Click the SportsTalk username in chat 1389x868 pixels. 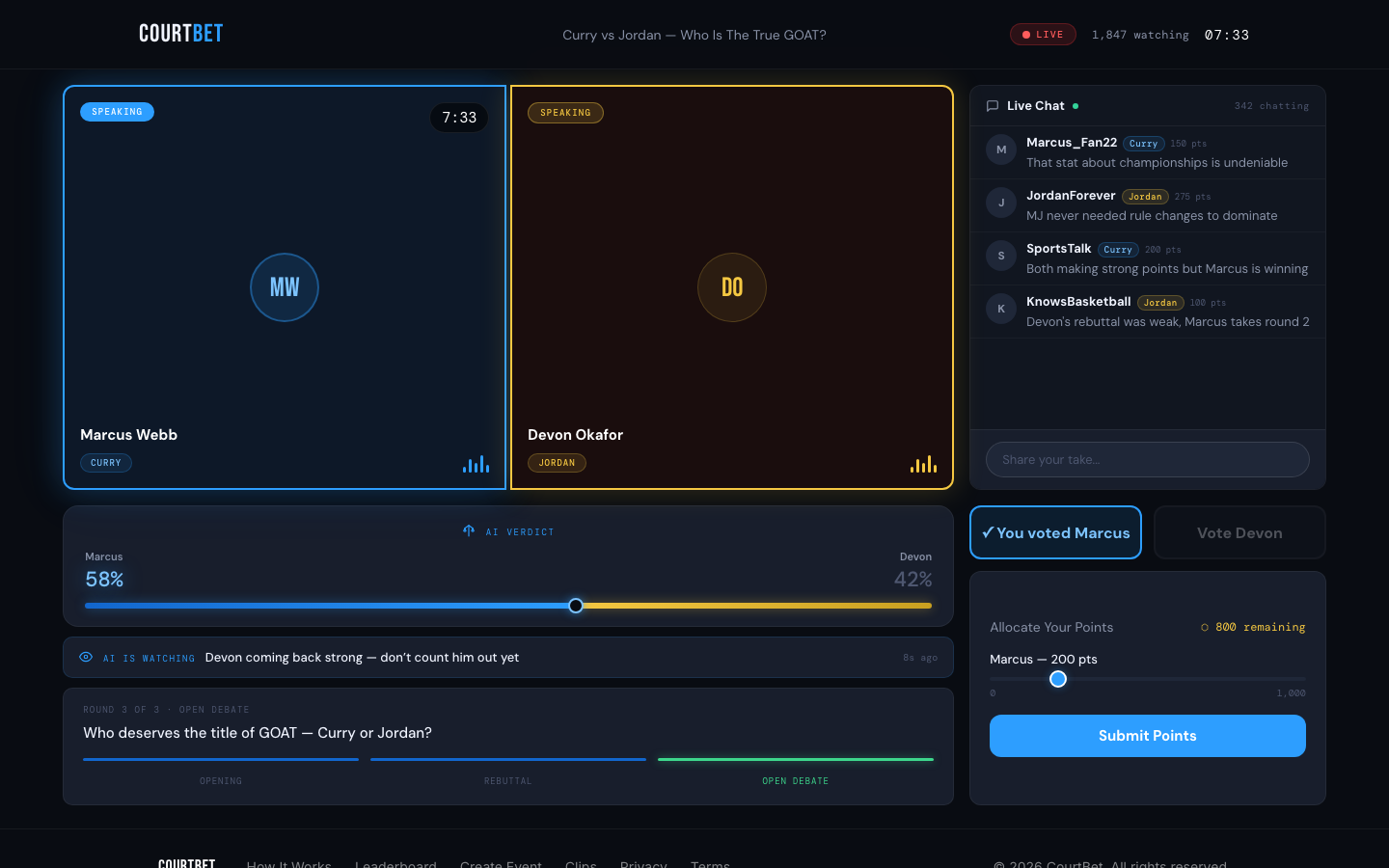(x=1059, y=249)
